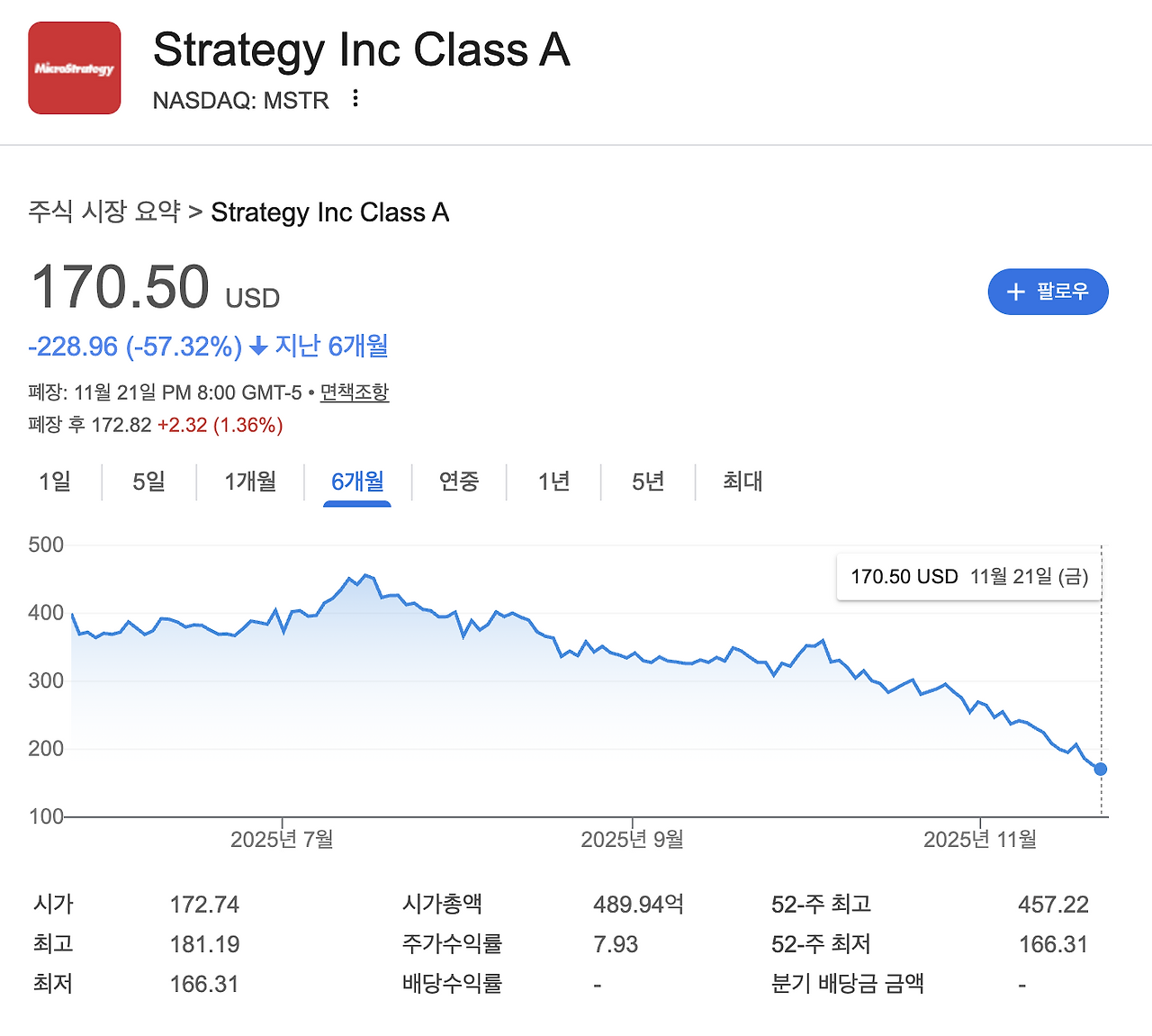Open the 면책조항 disclaimer link
The image size is (1152, 1036).
tap(355, 392)
